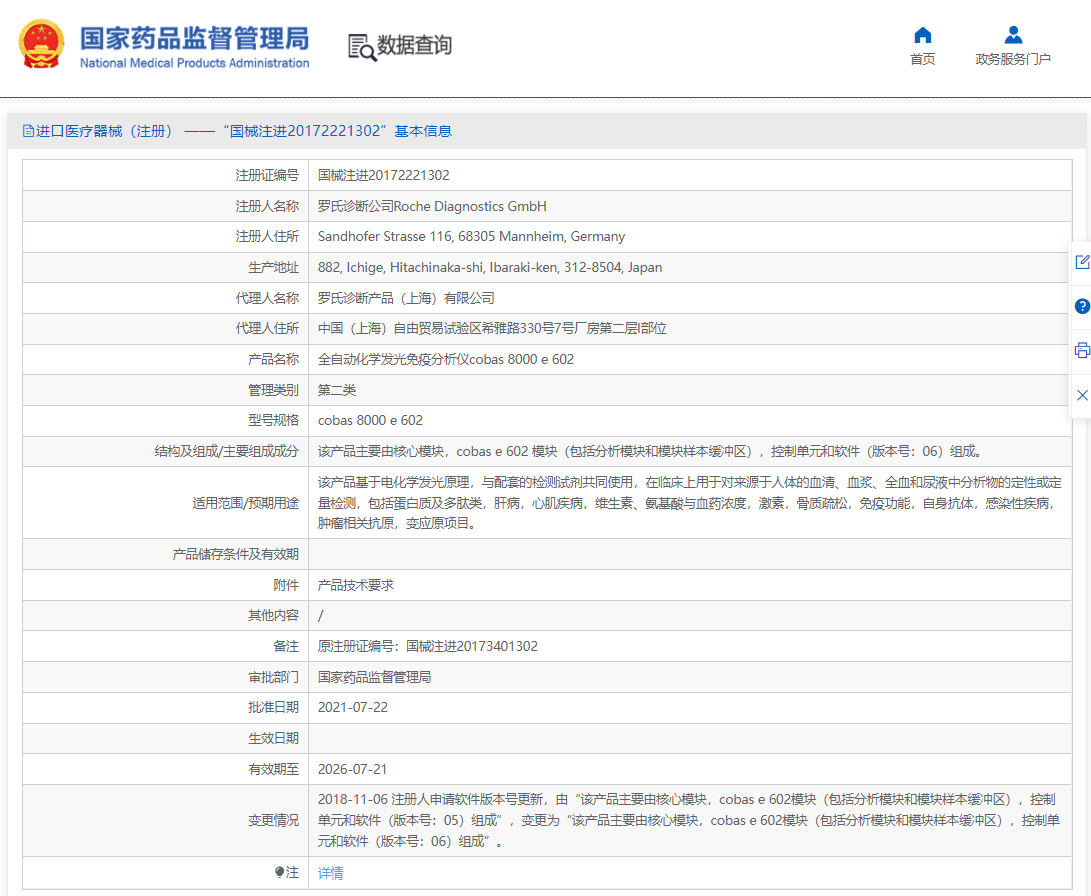Click the national emblem logo
This screenshot has width=1091, height=896.
(41, 44)
